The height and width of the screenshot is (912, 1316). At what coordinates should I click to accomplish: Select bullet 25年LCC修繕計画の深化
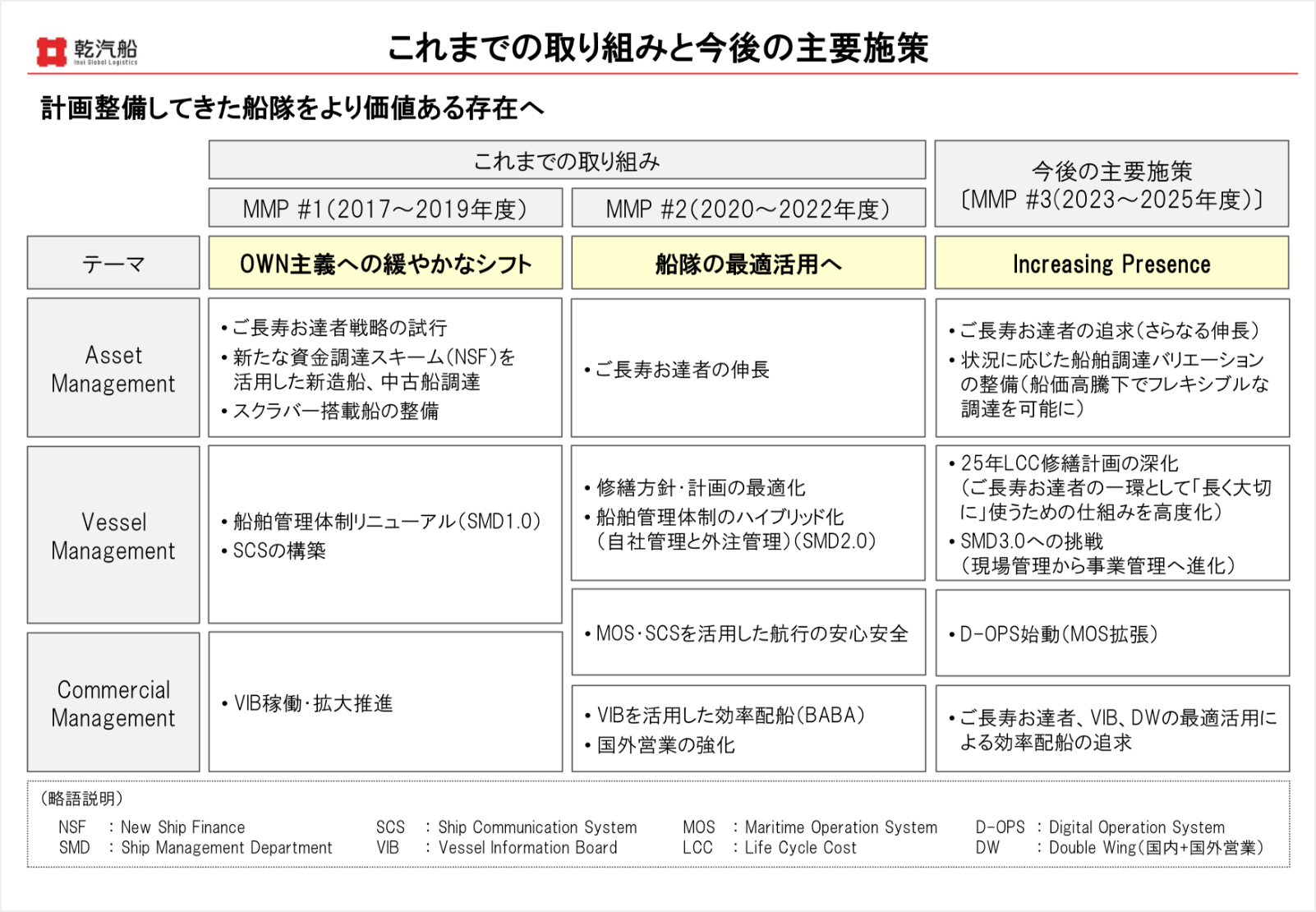pyautogui.click(x=1063, y=463)
